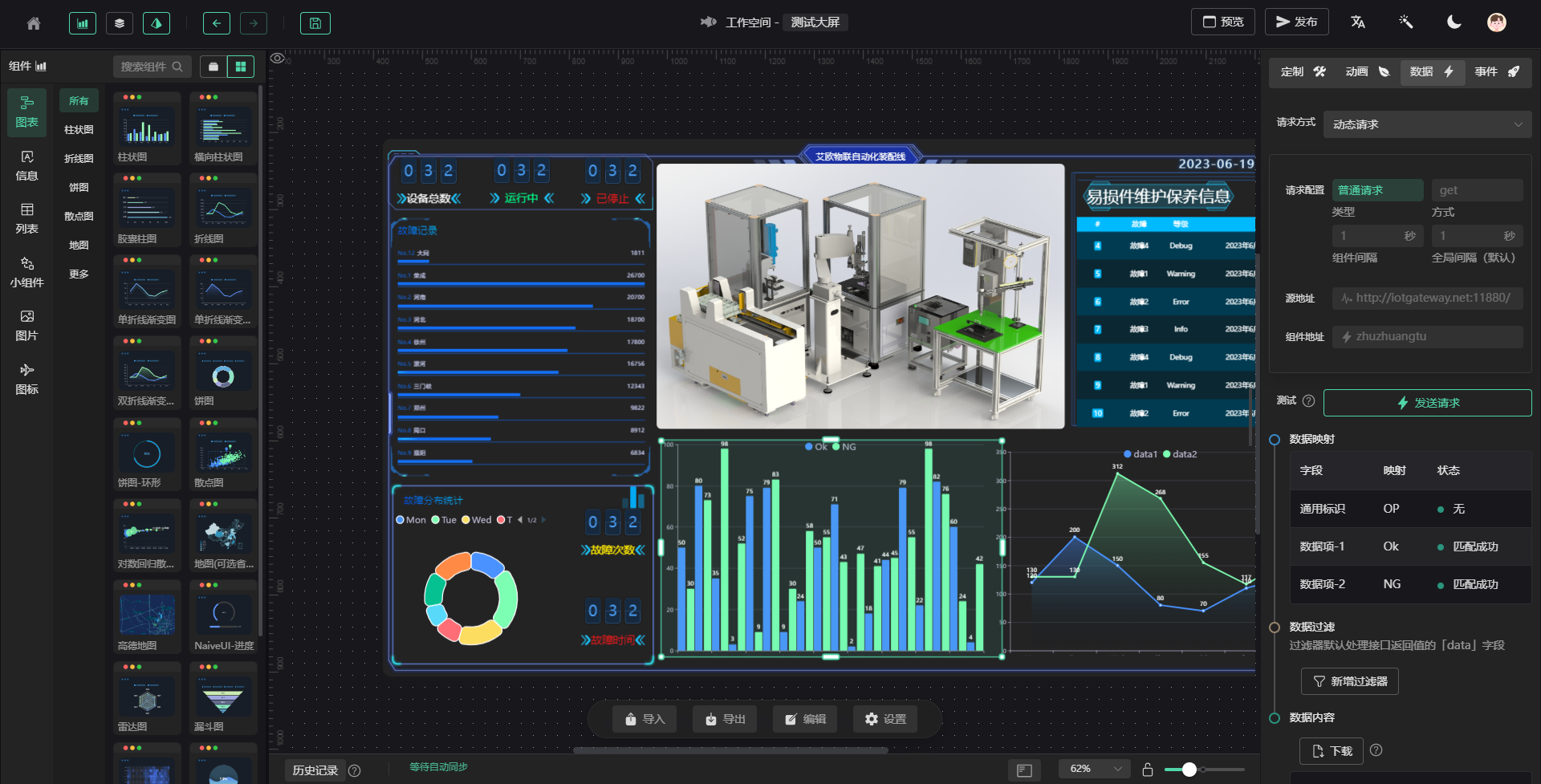The height and width of the screenshot is (784, 1541).
Task: Switch to single-column list view toggle
Action: [213, 67]
